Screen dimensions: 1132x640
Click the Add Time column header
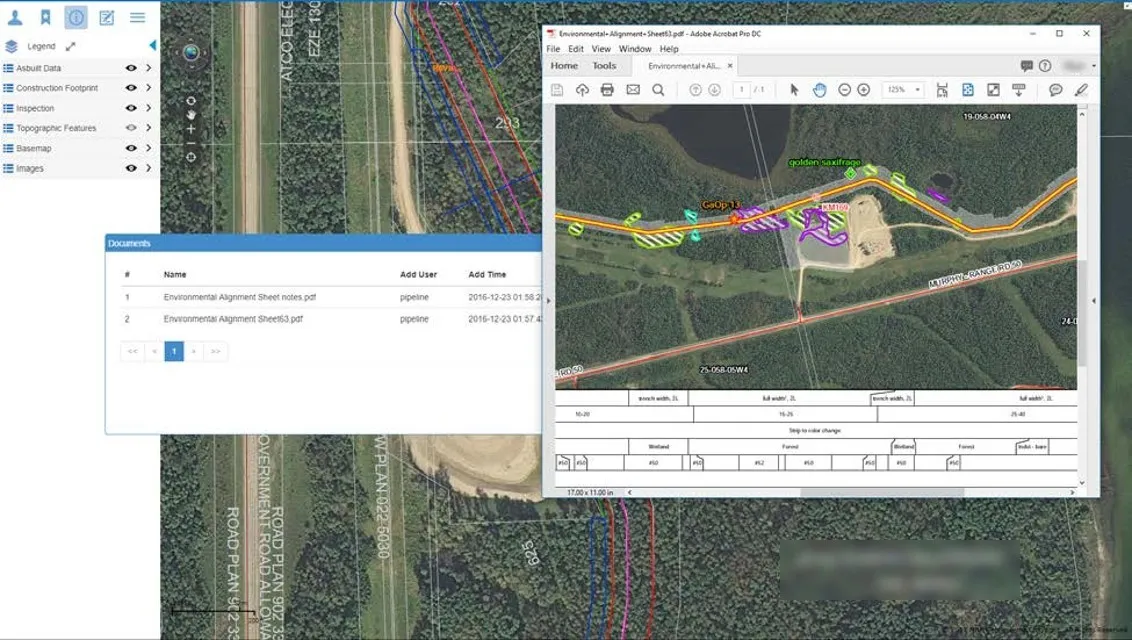coord(487,275)
